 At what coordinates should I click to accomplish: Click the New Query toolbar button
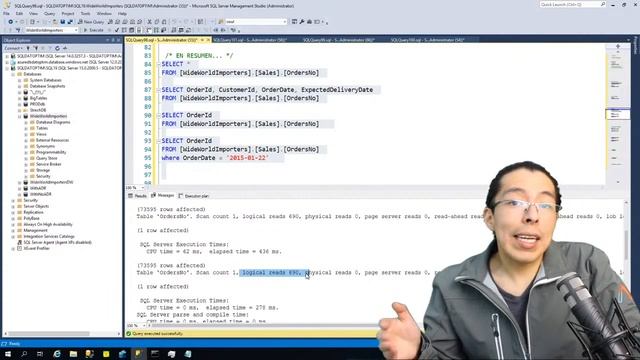(x=91, y=22)
